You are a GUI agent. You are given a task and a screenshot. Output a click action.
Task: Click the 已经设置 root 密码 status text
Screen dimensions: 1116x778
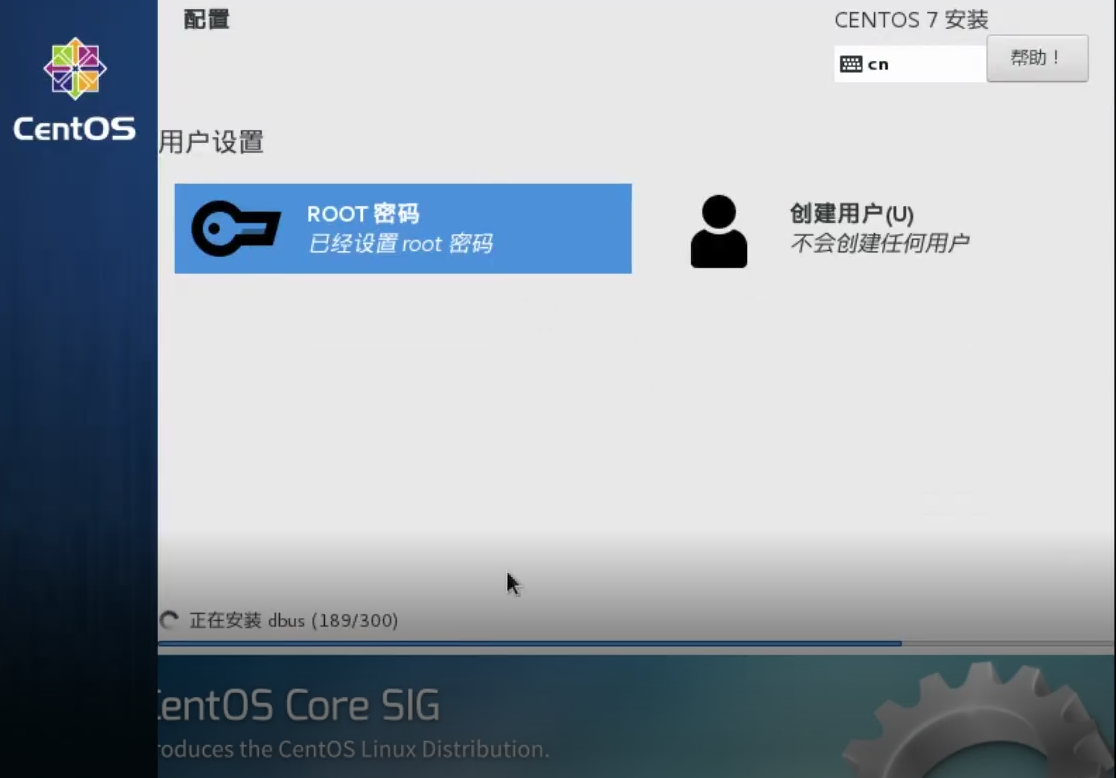coord(401,243)
